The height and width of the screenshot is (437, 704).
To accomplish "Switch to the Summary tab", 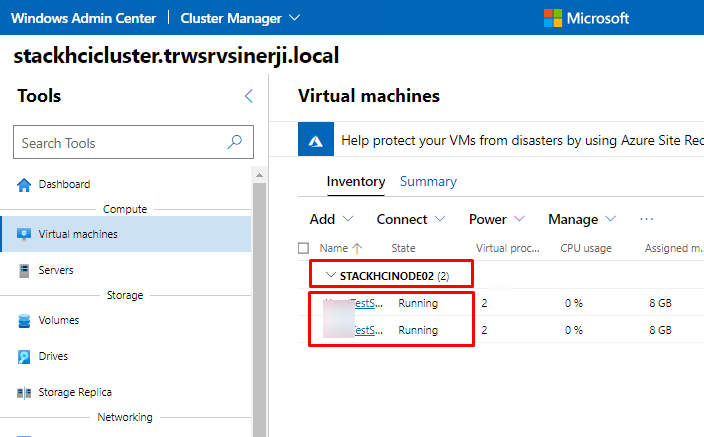I will 428,181.
